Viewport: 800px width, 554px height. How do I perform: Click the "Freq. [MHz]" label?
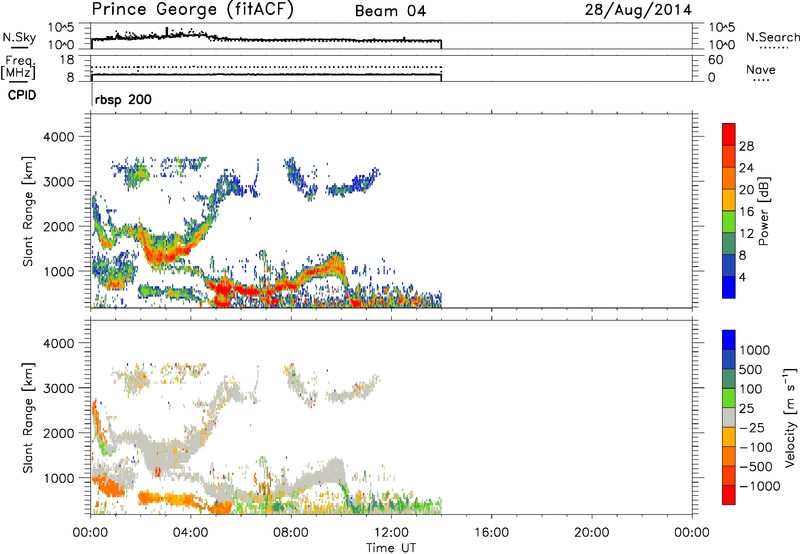18,67
